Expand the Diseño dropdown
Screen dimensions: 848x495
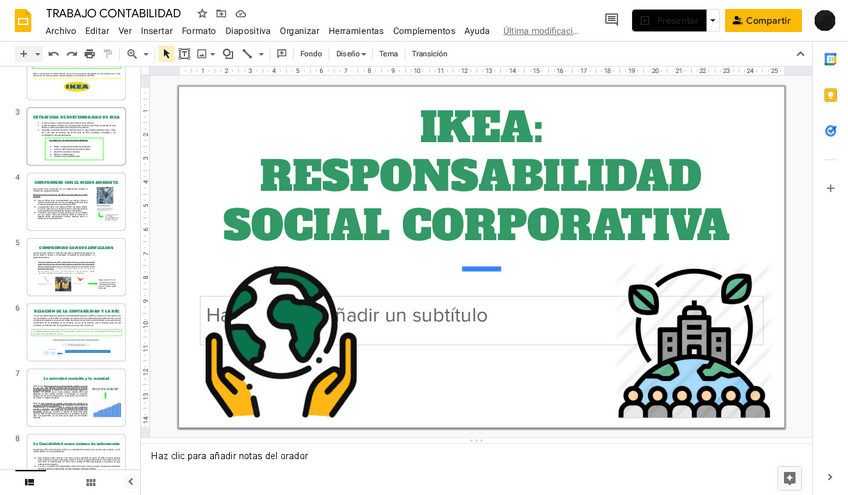[351, 54]
